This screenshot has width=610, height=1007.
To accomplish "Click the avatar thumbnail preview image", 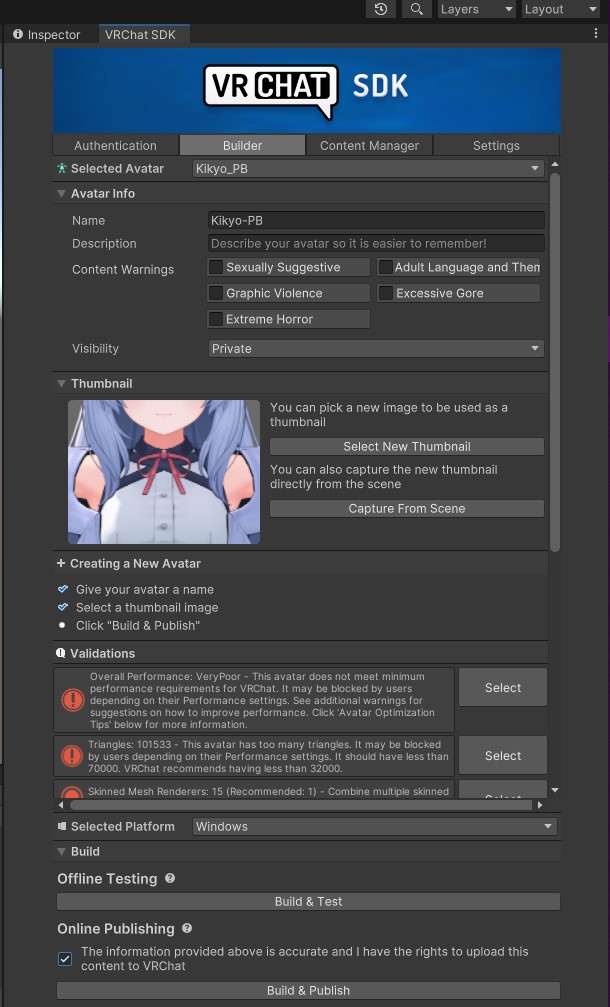I will click(x=164, y=472).
